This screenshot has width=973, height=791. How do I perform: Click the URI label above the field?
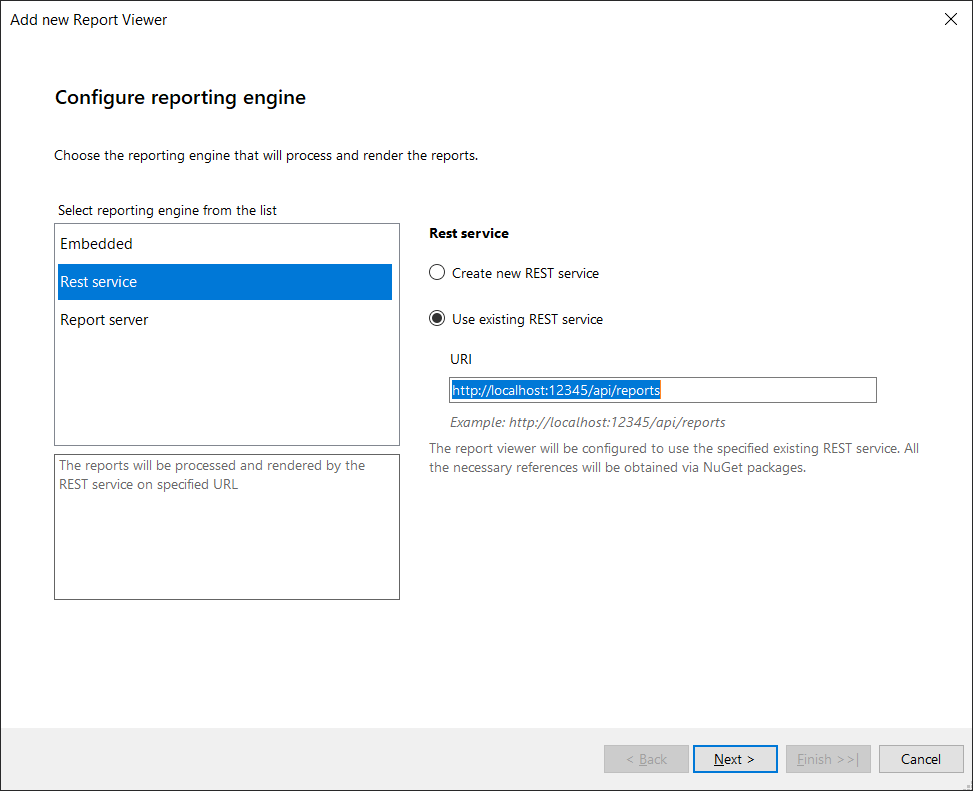pos(460,359)
